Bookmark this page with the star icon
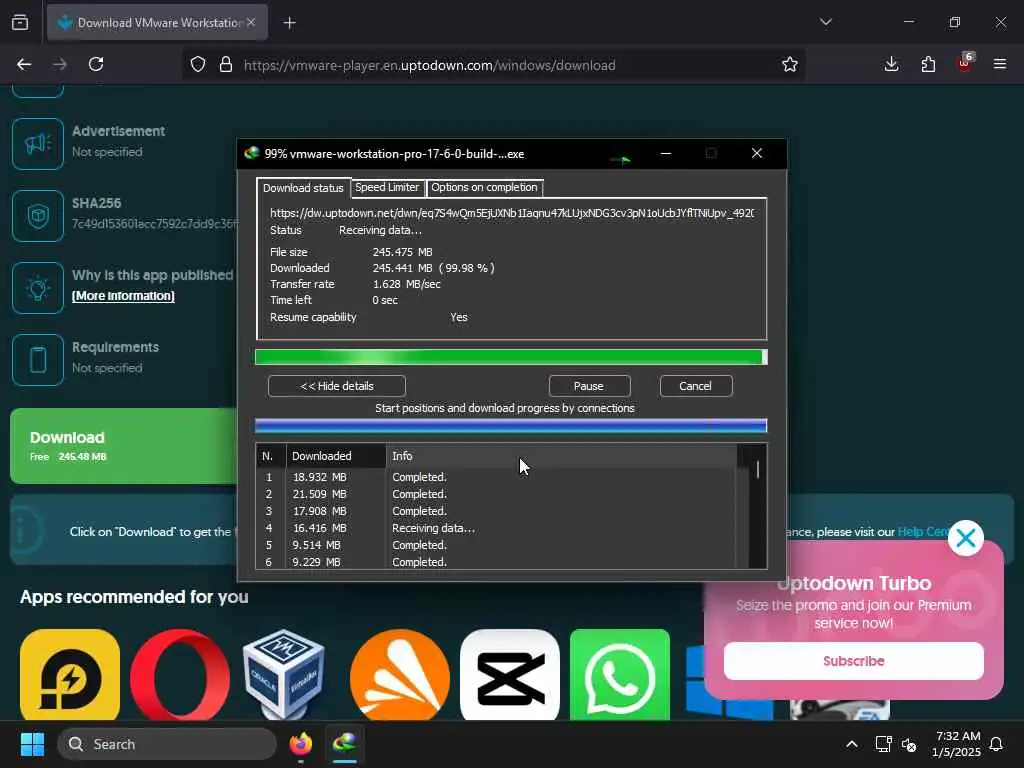 click(790, 64)
